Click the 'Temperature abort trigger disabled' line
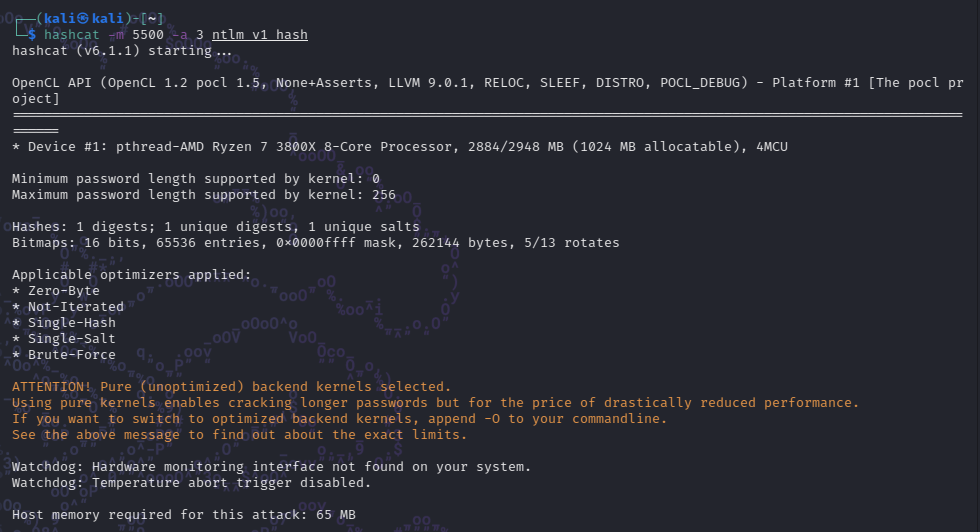 tap(191, 483)
